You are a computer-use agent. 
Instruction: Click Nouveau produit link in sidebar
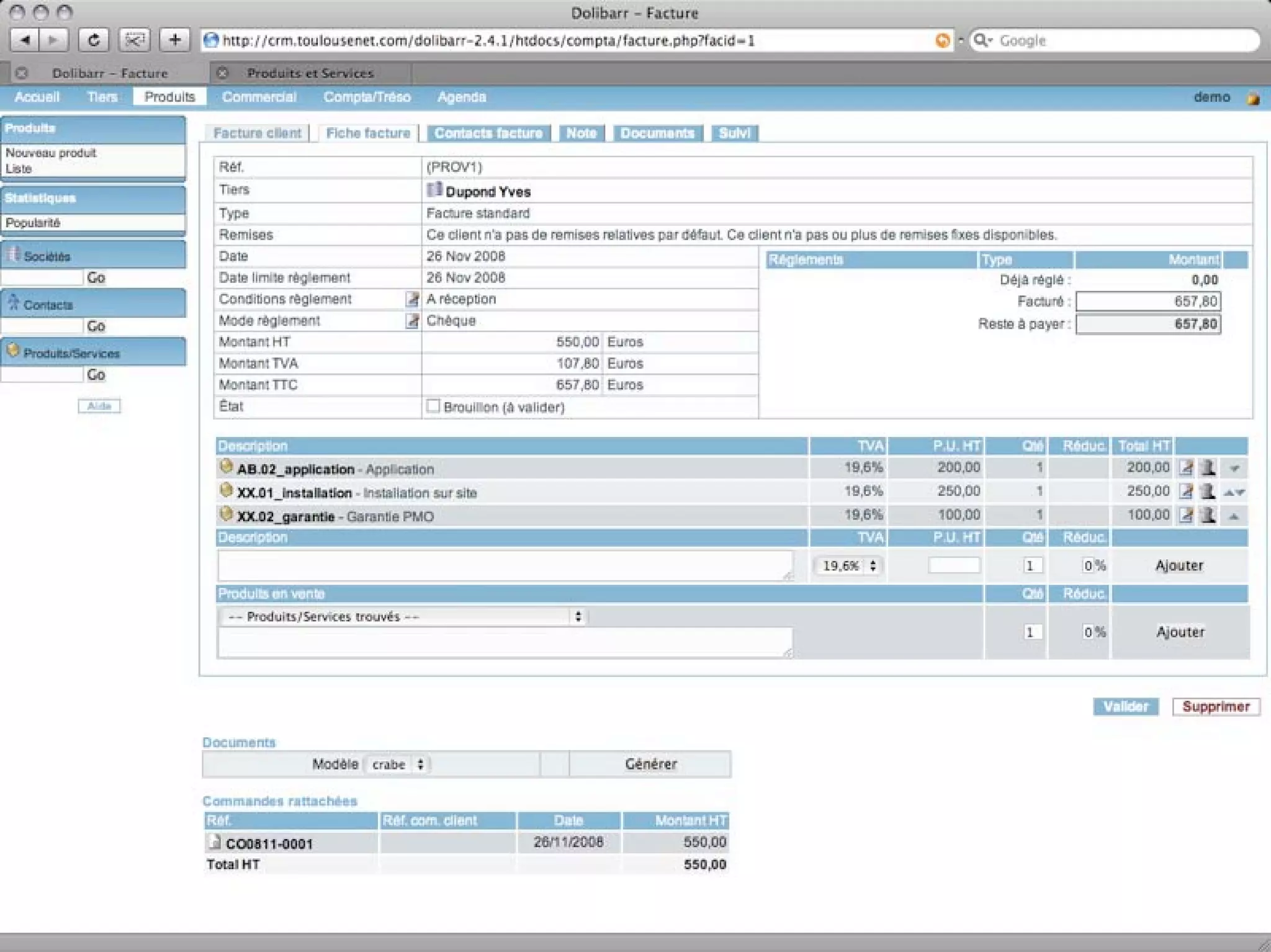click(x=51, y=153)
